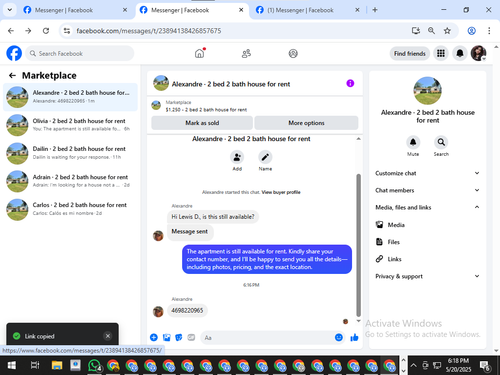Open Windows Start menu
The width and height of the screenshot is (500, 375).
[12, 365]
